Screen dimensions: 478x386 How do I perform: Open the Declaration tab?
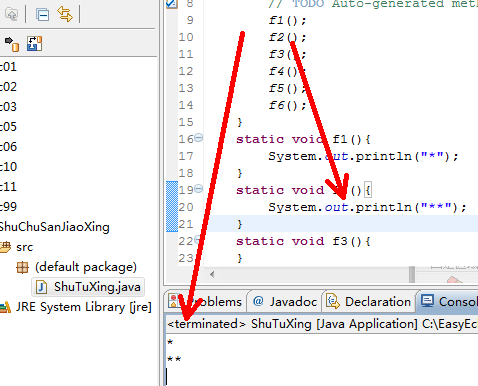pyautogui.click(x=369, y=302)
